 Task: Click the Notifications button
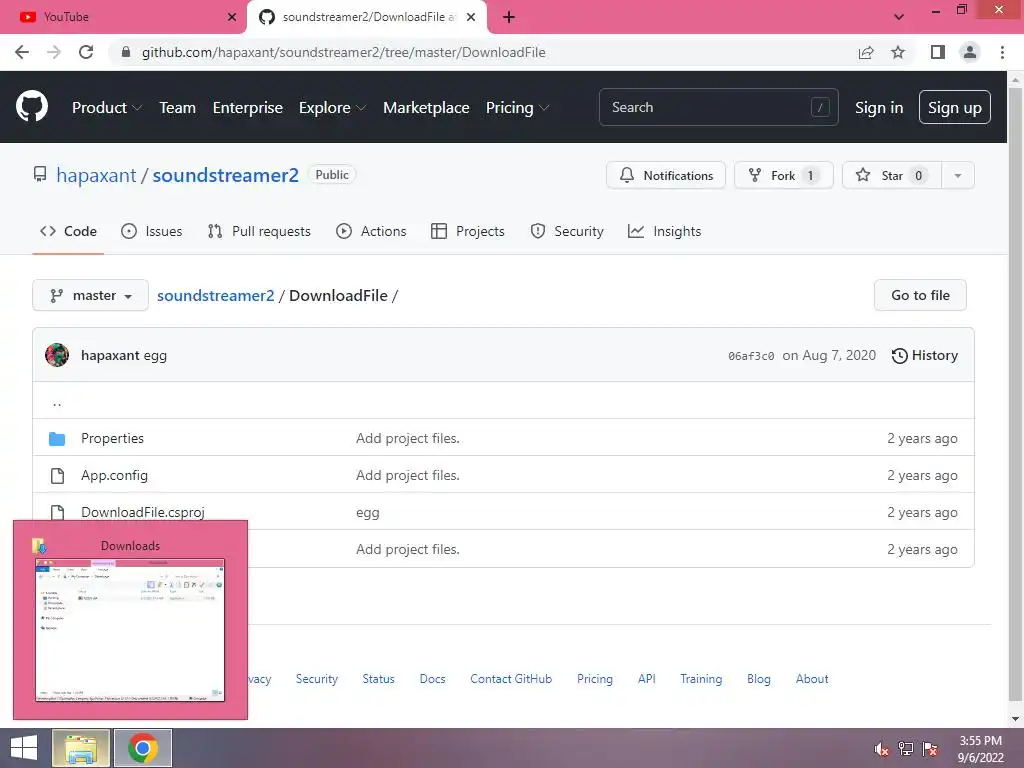point(665,175)
